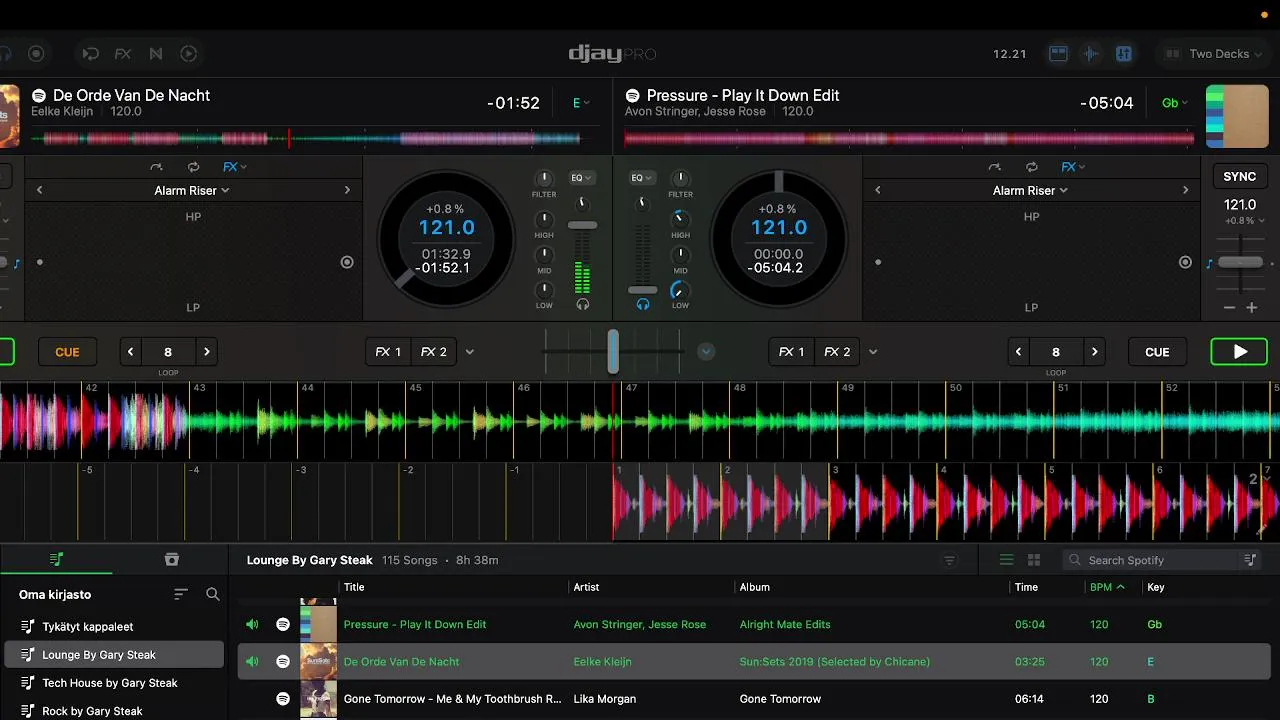The image size is (1280, 720).
Task: Switch to the queue/archive library tab
Action: [171, 560]
